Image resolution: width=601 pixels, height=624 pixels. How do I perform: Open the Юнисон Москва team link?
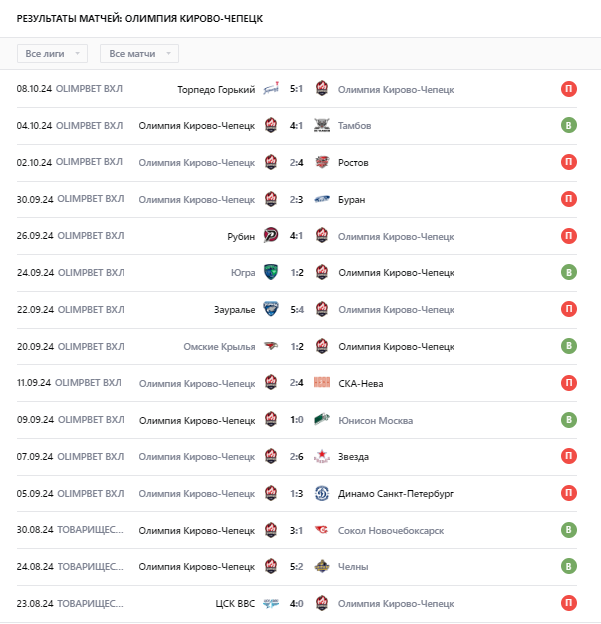pos(375,420)
